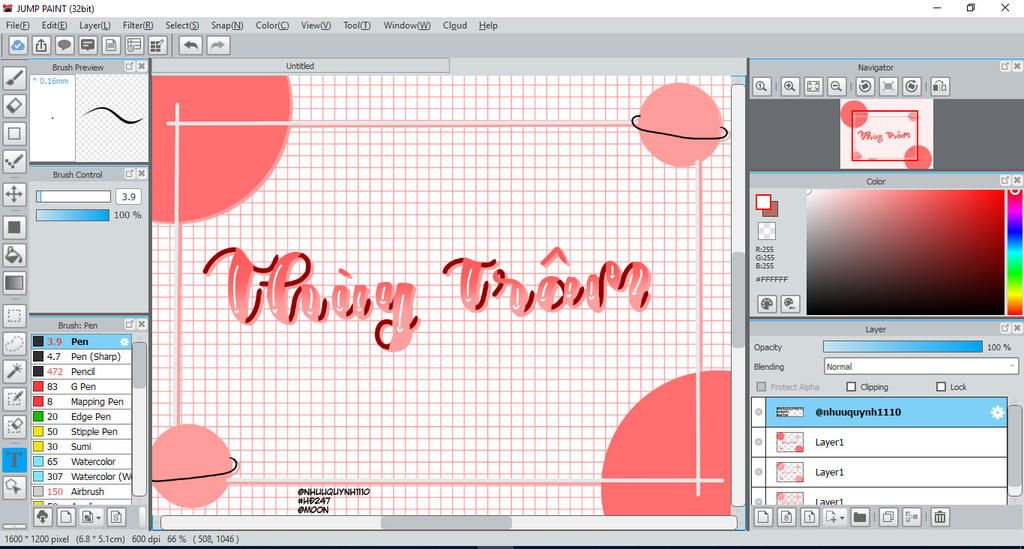Open the Cloud menu
Viewport: 1024px width, 549px height.
[x=455, y=25]
